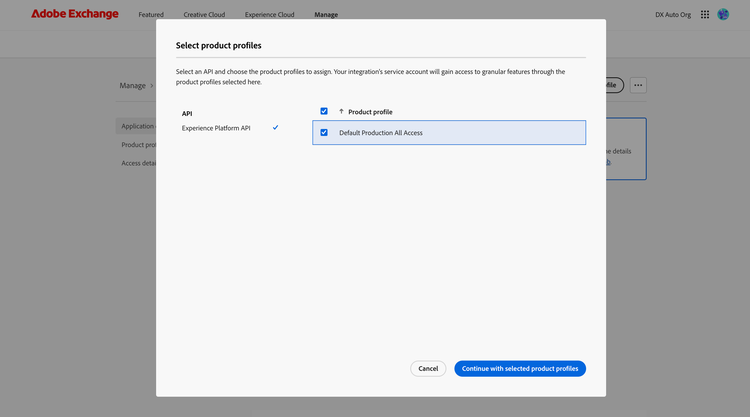Select Experience Platform API in list
Image resolution: width=750 pixels, height=417 pixels.
[216, 128]
